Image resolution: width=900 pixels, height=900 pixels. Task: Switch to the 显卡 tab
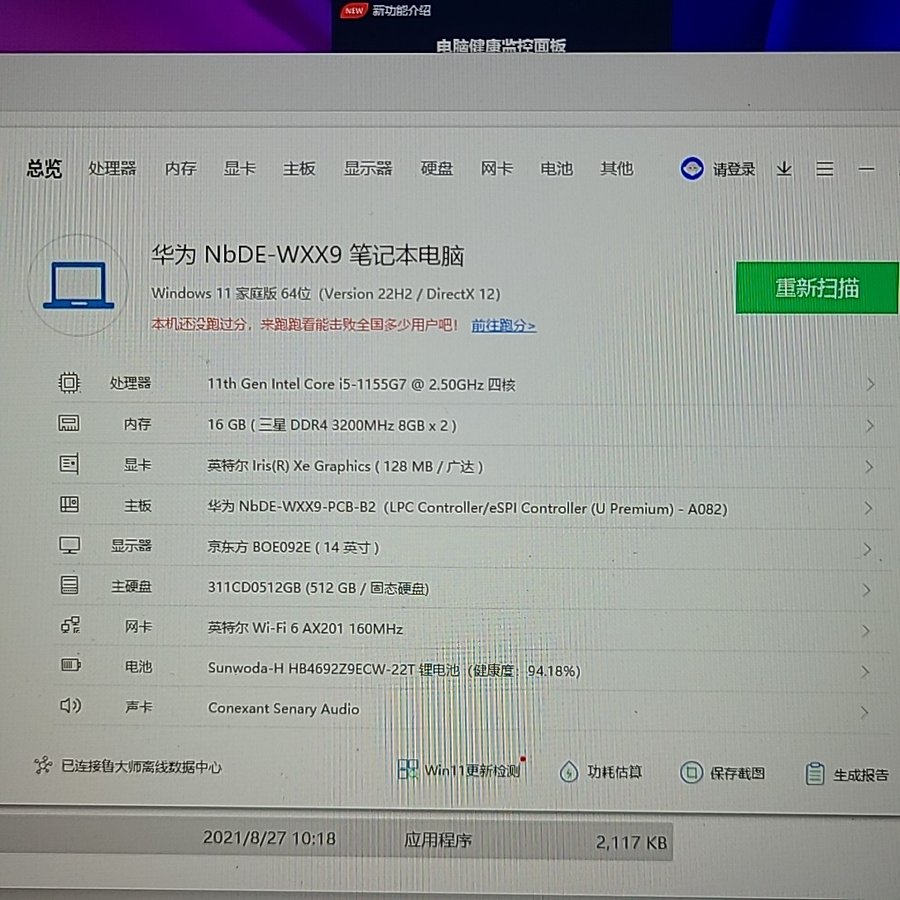coord(239,169)
